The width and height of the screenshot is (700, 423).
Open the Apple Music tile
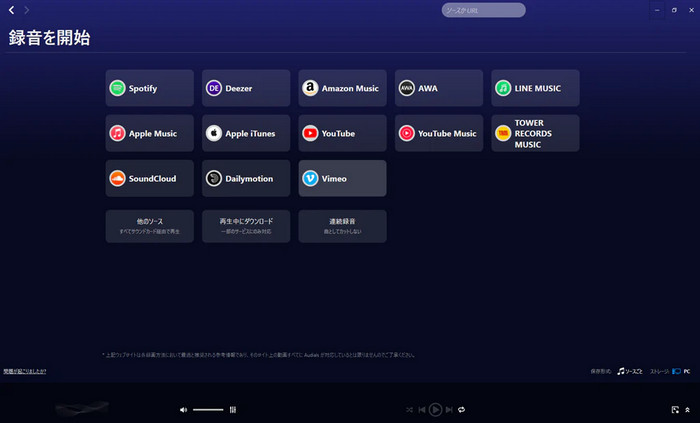tap(149, 133)
